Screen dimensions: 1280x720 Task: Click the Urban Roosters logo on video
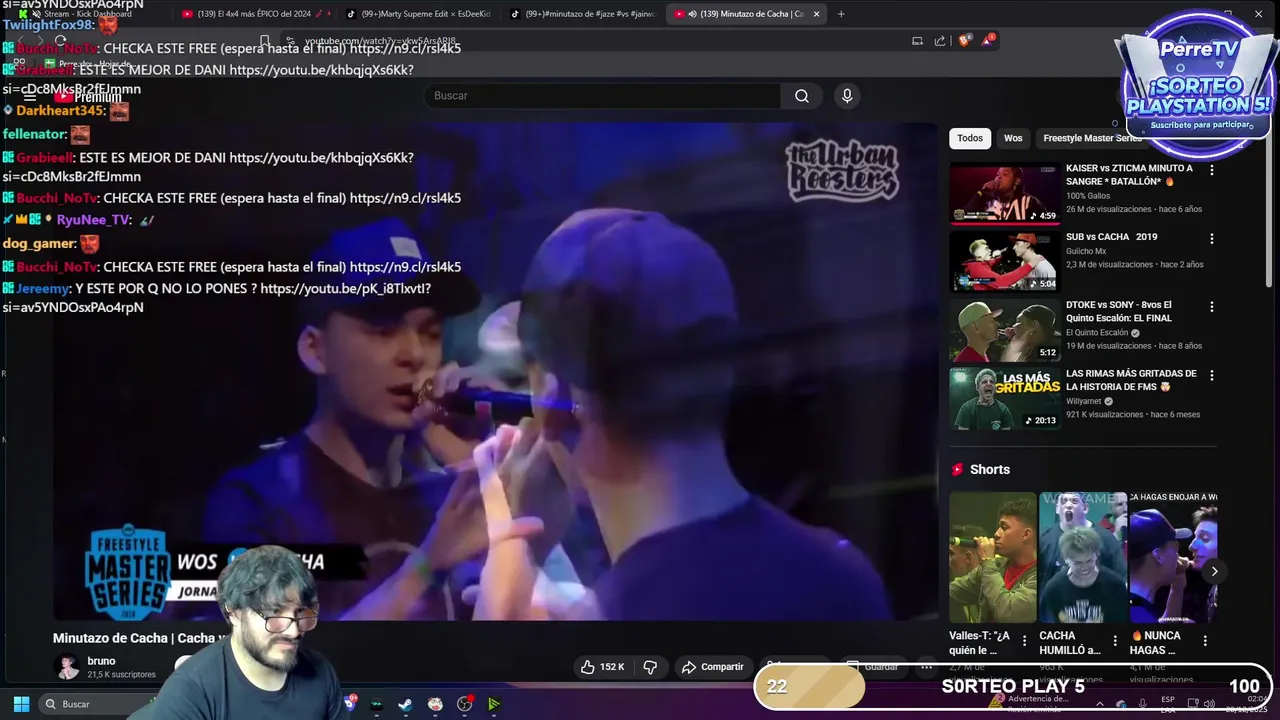(x=841, y=170)
